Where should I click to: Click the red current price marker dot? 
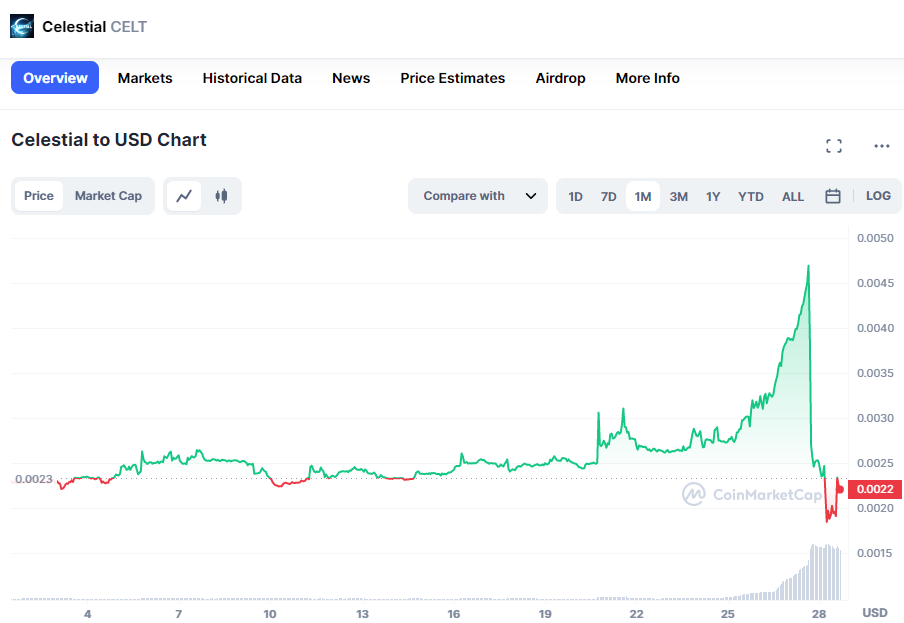point(840,489)
